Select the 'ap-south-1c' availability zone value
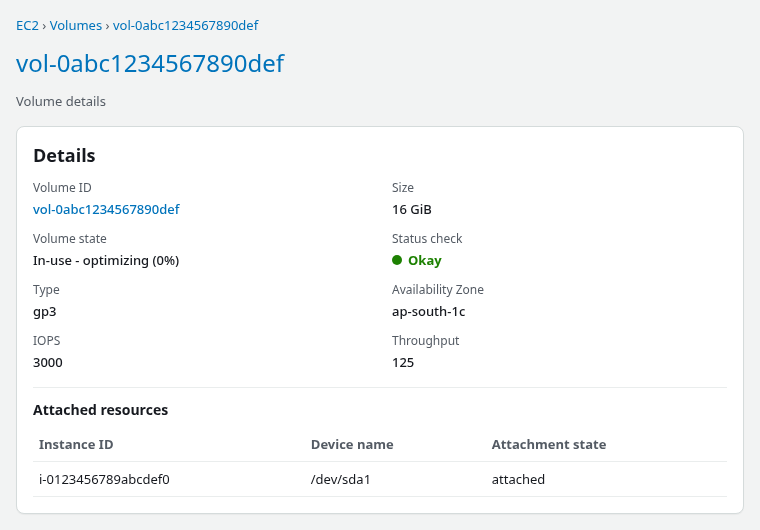The width and height of the screenshot is (760, 530). [428, 311]
